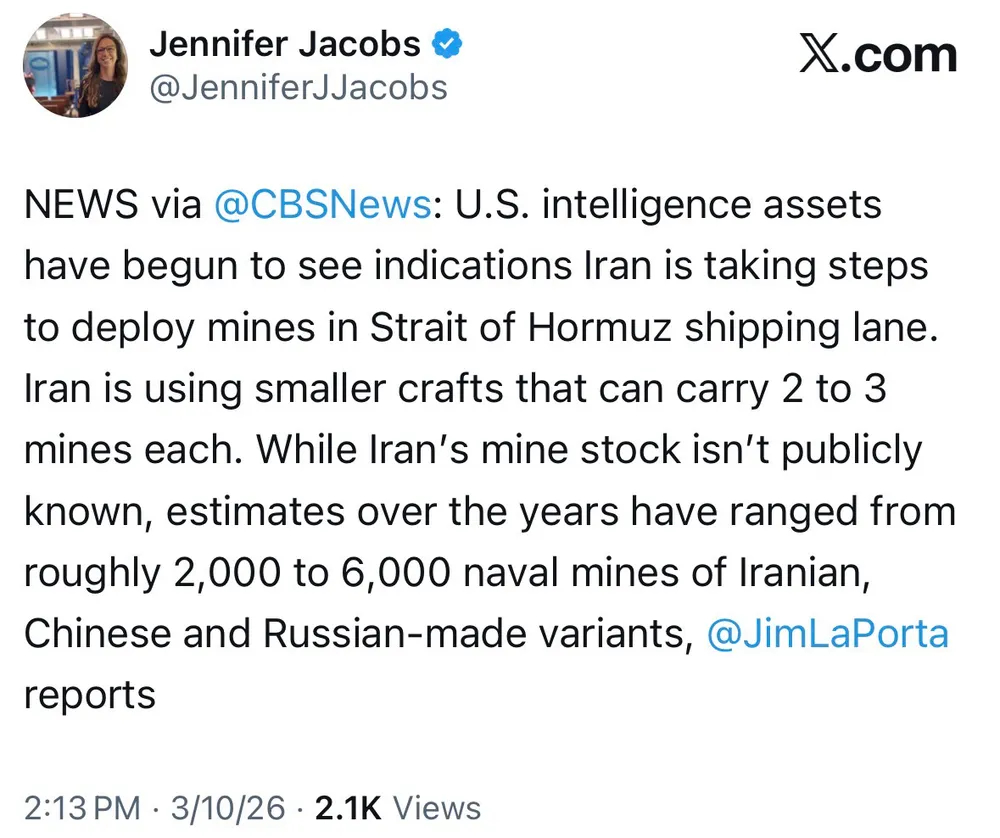Click the word "NEWS" starting the post

point(80,205)
